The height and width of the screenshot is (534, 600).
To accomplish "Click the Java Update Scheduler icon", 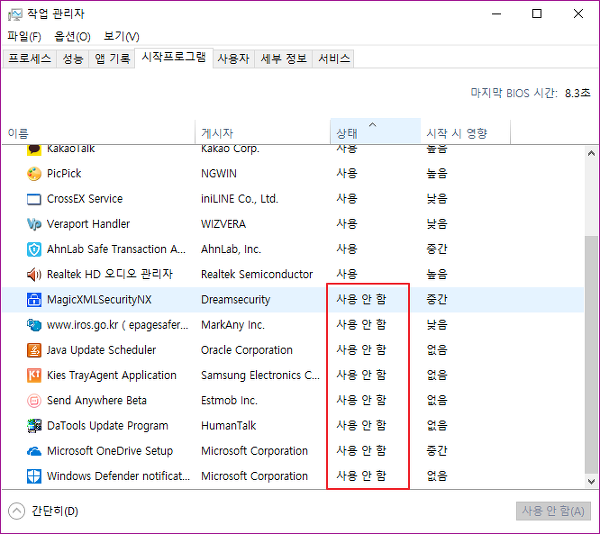I will (34, 350).
